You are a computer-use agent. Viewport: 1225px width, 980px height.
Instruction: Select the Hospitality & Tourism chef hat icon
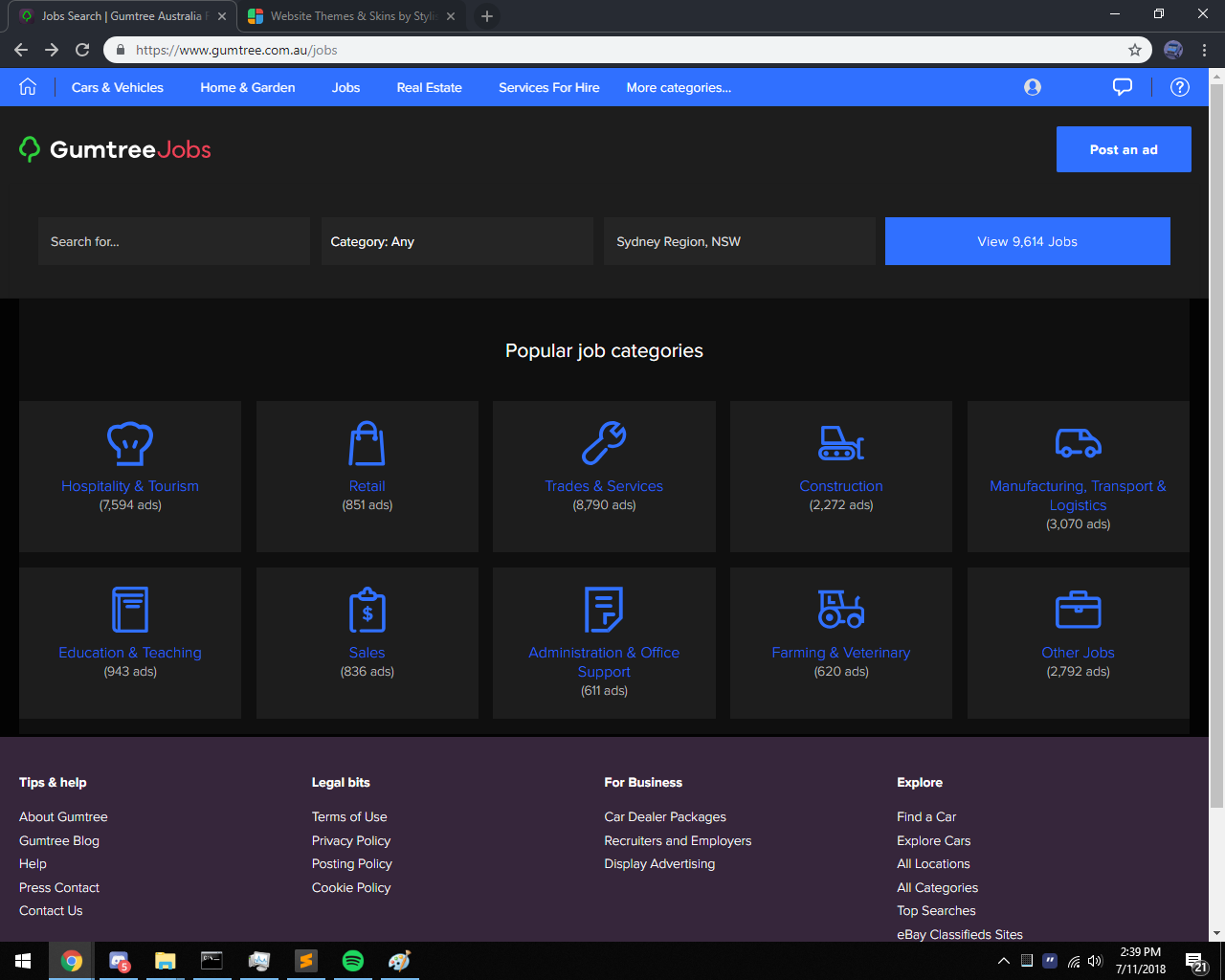point(130,443)
